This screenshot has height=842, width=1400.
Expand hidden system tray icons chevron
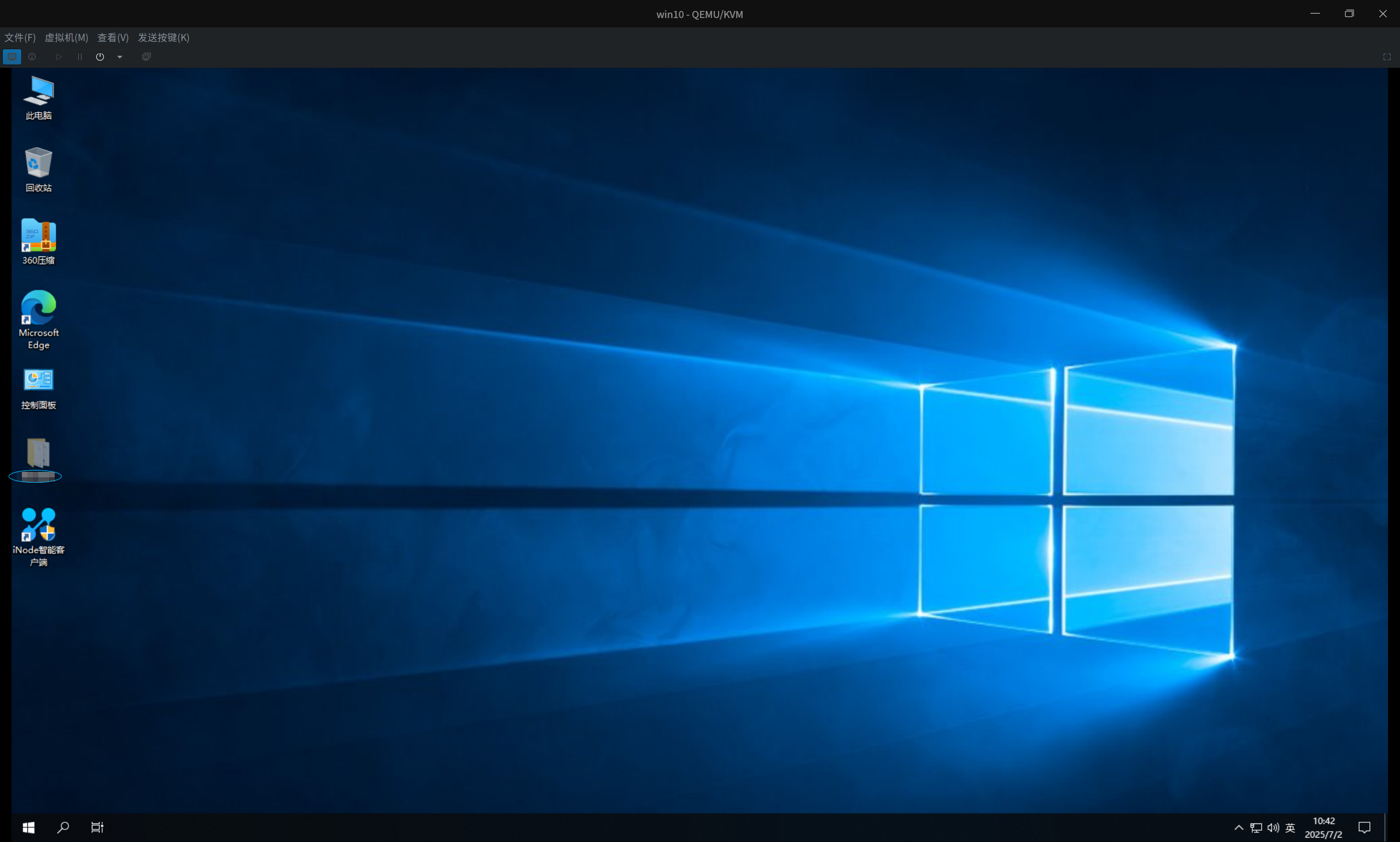coord(1239,828)
